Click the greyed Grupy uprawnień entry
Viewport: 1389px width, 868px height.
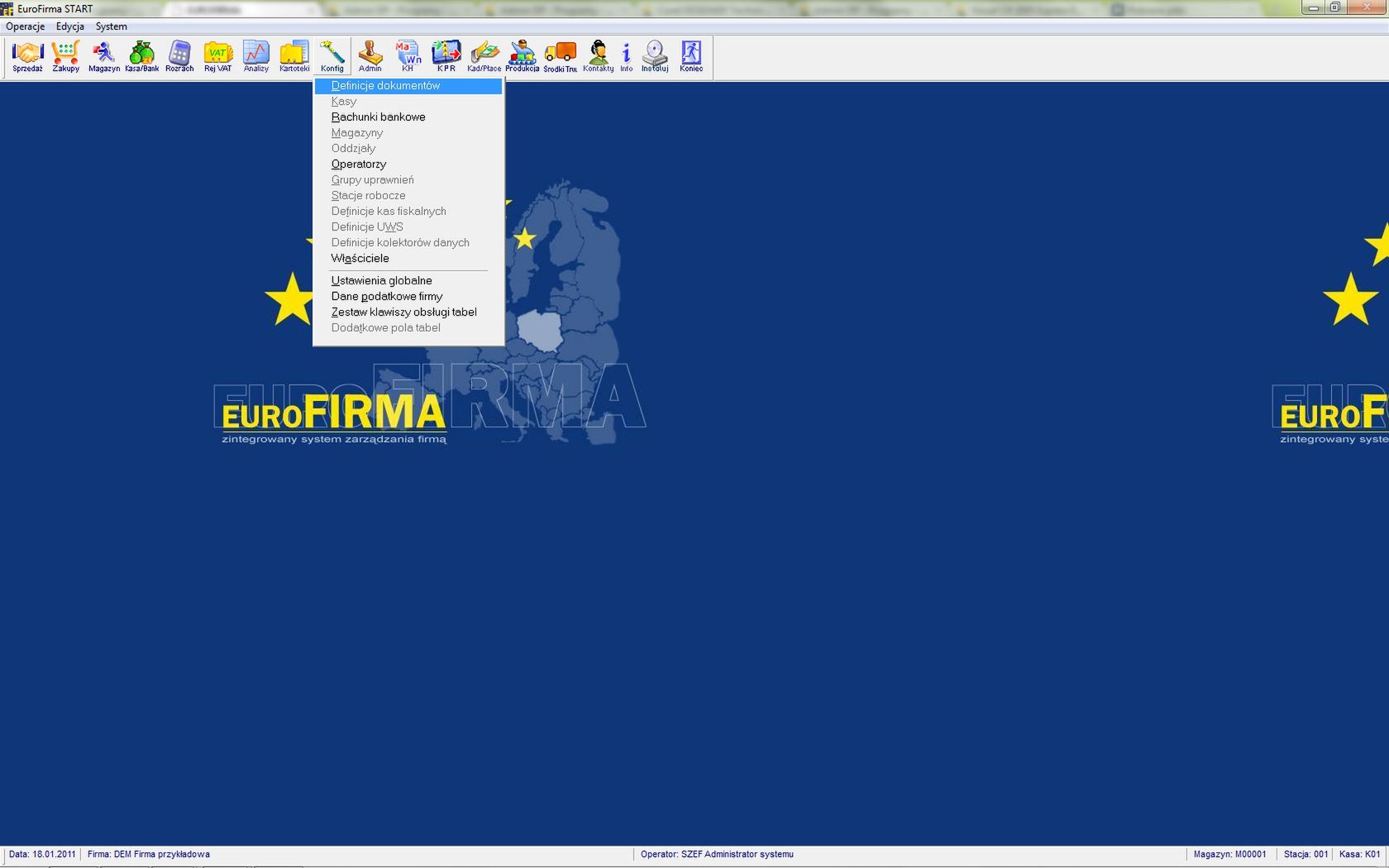click(x=408, y=180)
